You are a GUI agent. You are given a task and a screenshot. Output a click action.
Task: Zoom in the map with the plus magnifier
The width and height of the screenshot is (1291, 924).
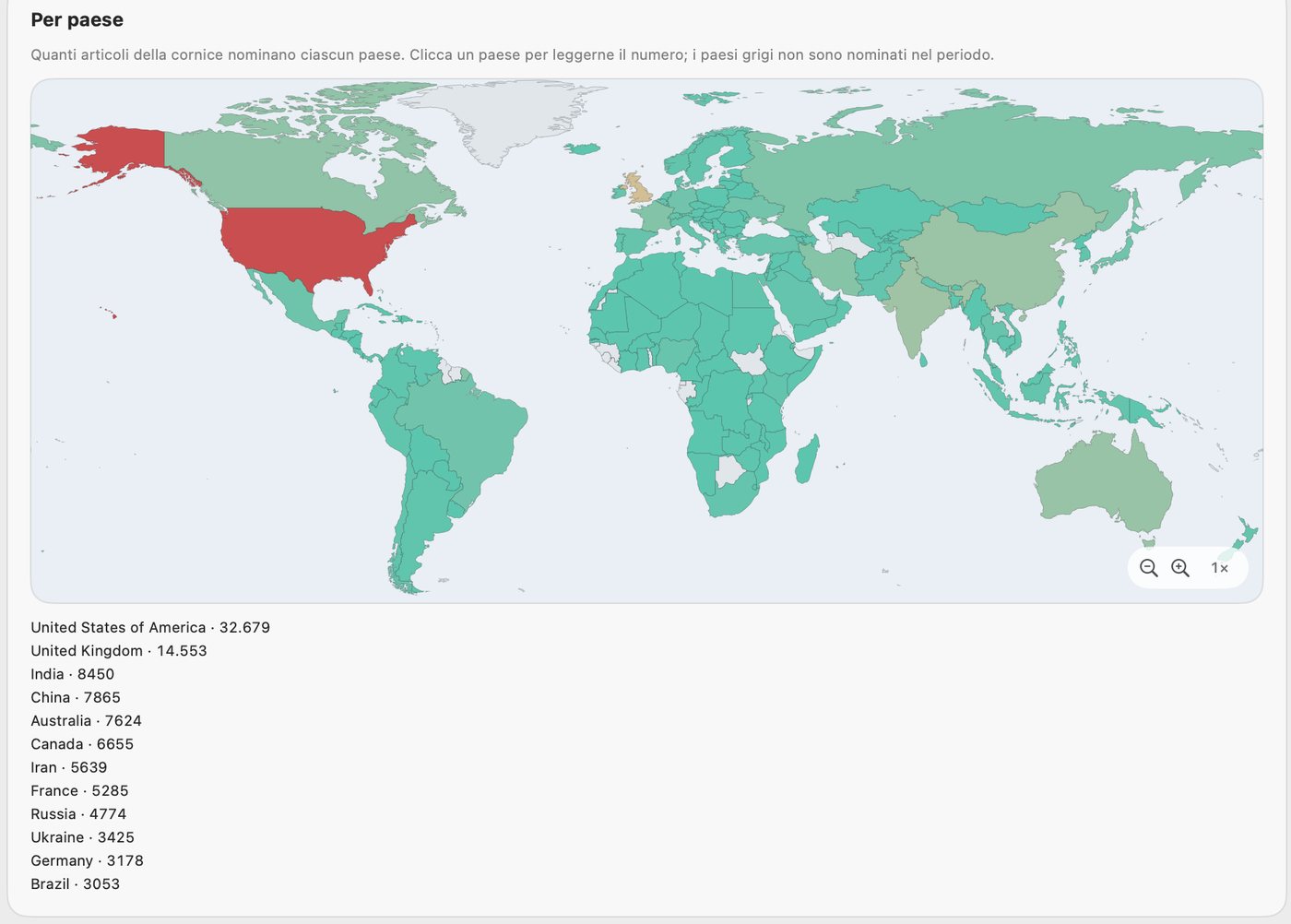click(1180, 568)
